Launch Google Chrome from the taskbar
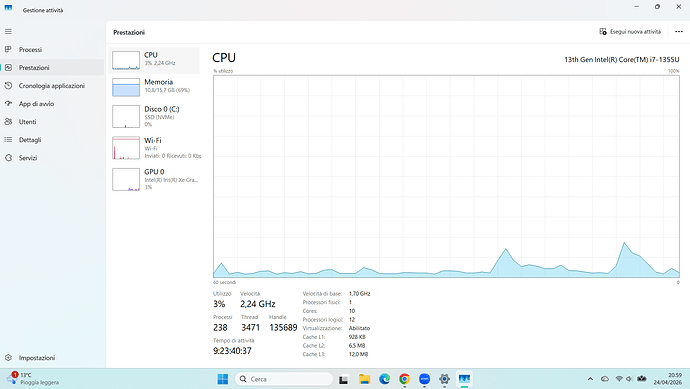The image size is (690, 389). click(404, 379)
